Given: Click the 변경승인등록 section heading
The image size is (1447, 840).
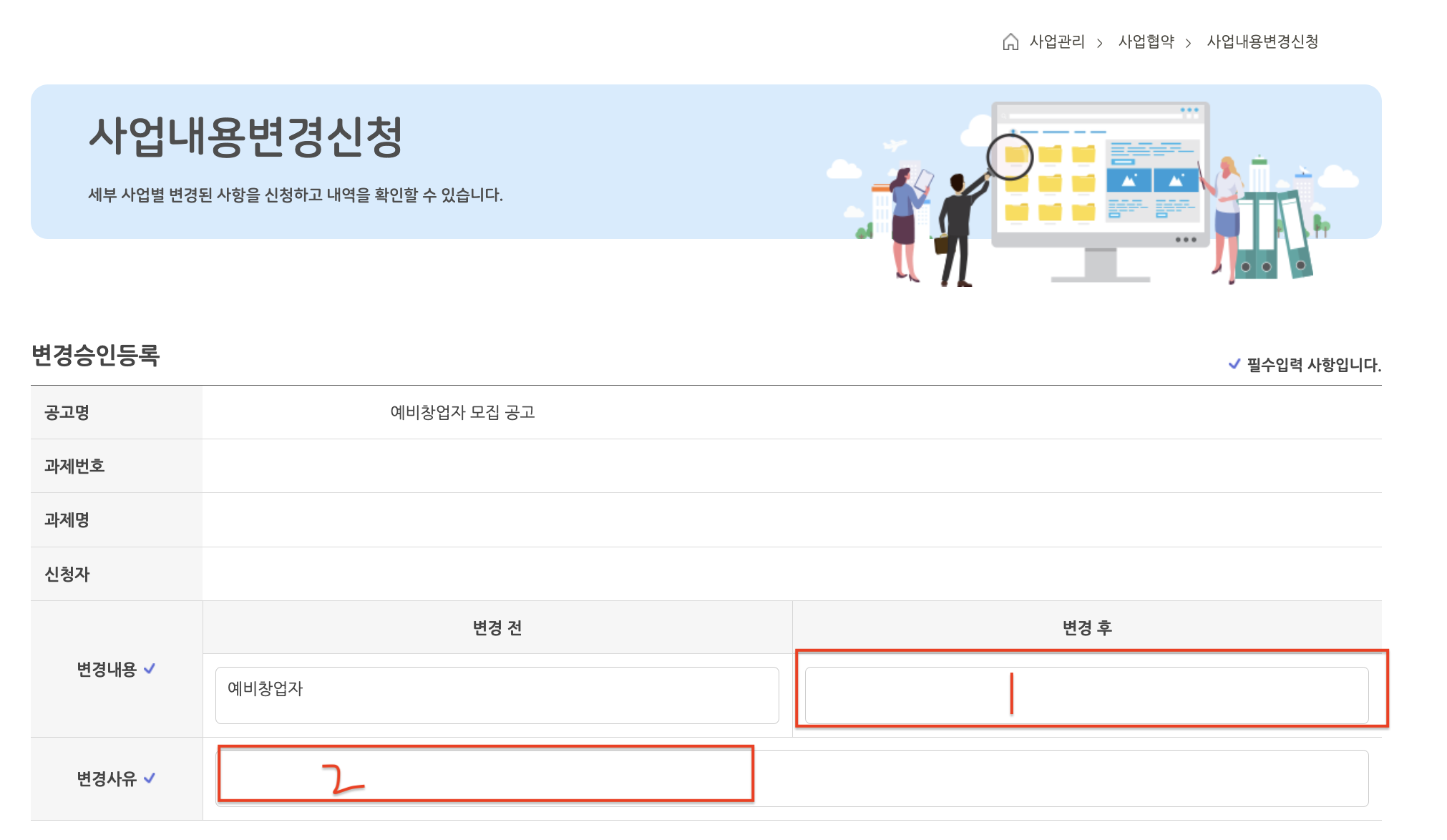Looking at the screenshot, I should (x=95, y=355).
